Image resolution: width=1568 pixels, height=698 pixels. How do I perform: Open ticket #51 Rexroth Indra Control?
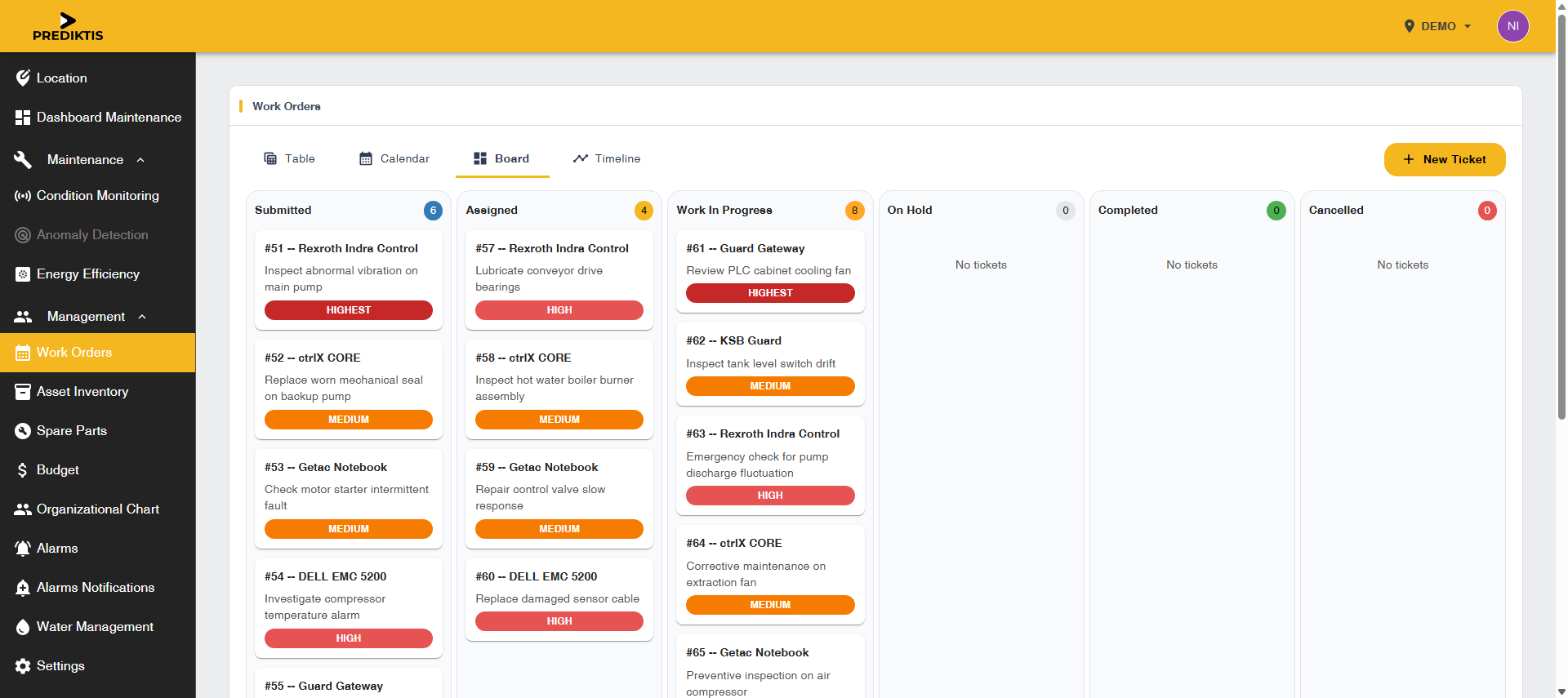point(348,279)
